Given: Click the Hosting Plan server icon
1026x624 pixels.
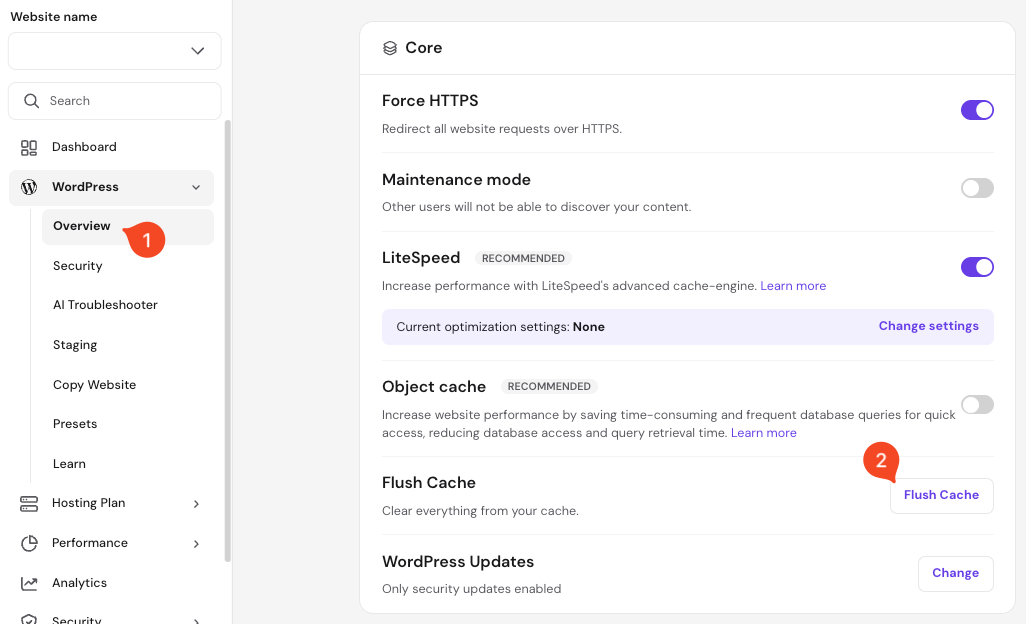Looking at the screenshot, I should click(x=29, y=504).
